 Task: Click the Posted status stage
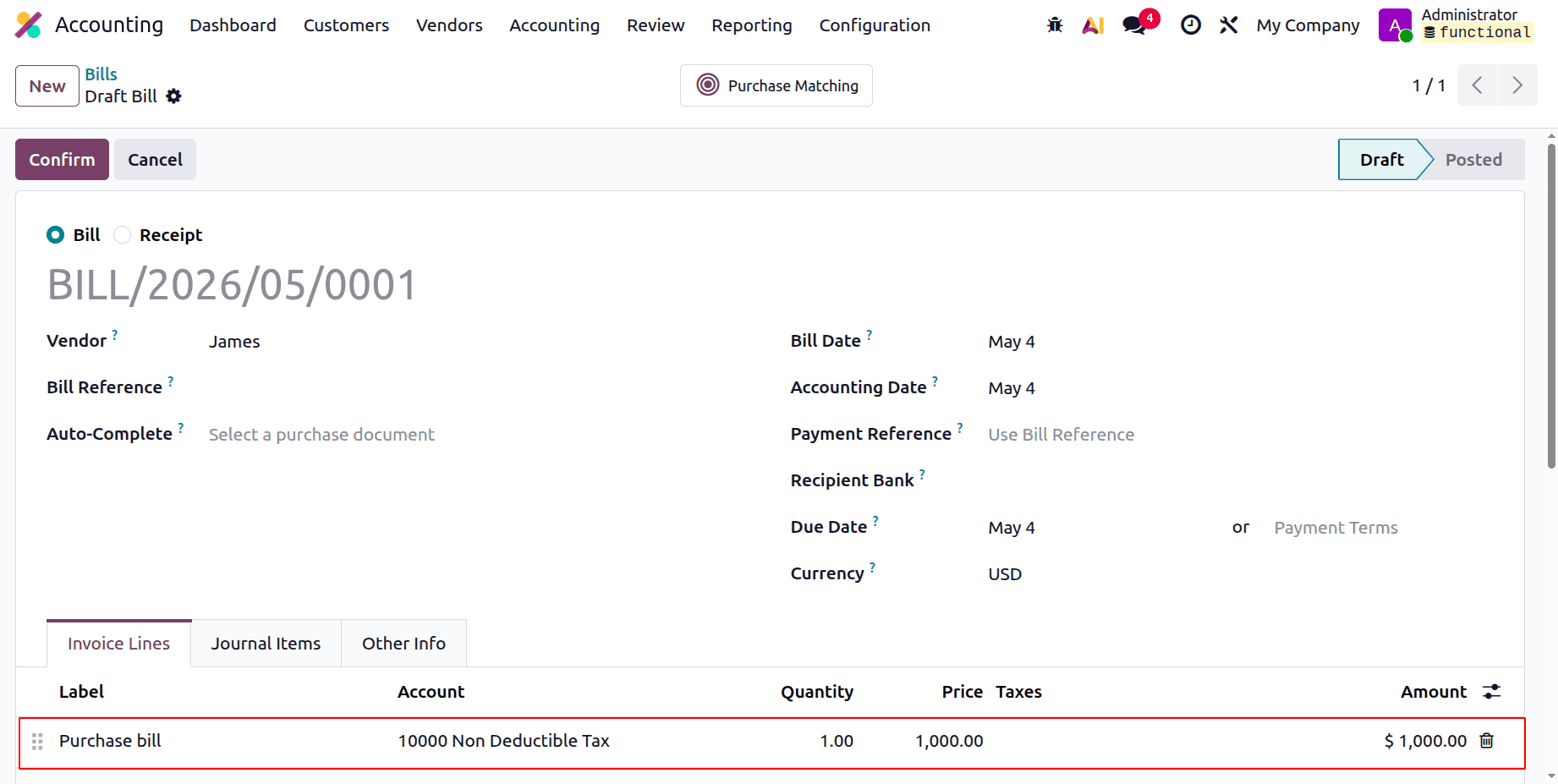1473,160
